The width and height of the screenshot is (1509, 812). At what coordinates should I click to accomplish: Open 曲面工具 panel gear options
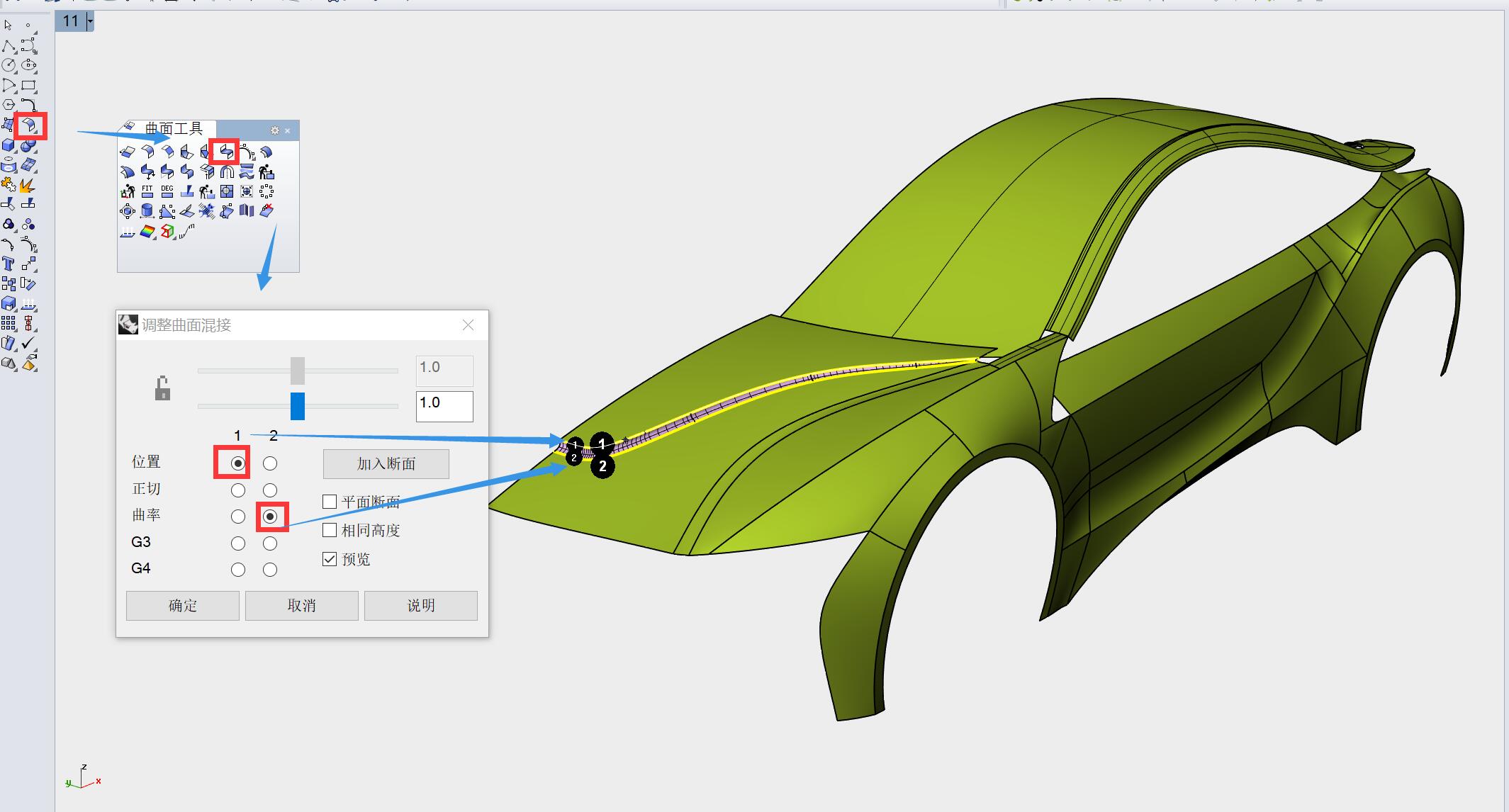(275, 130)
